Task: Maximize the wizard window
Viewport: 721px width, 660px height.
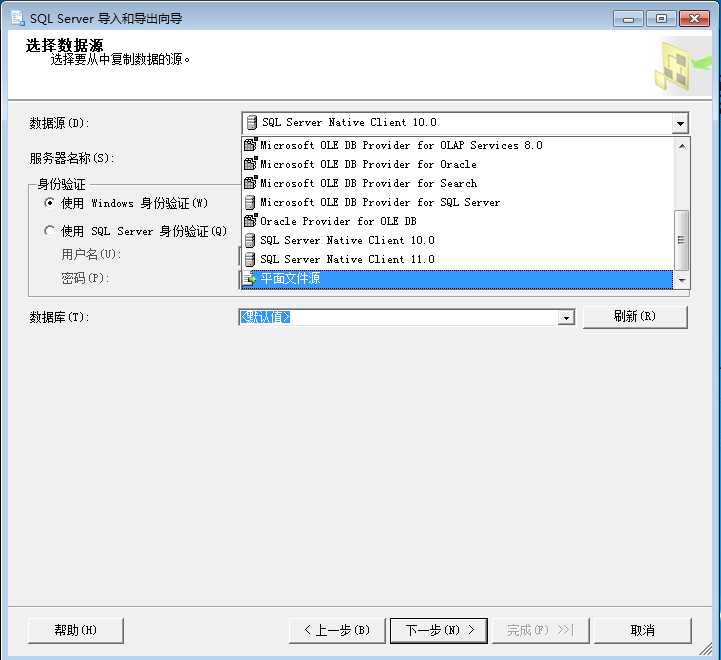Action: (661, 19)
